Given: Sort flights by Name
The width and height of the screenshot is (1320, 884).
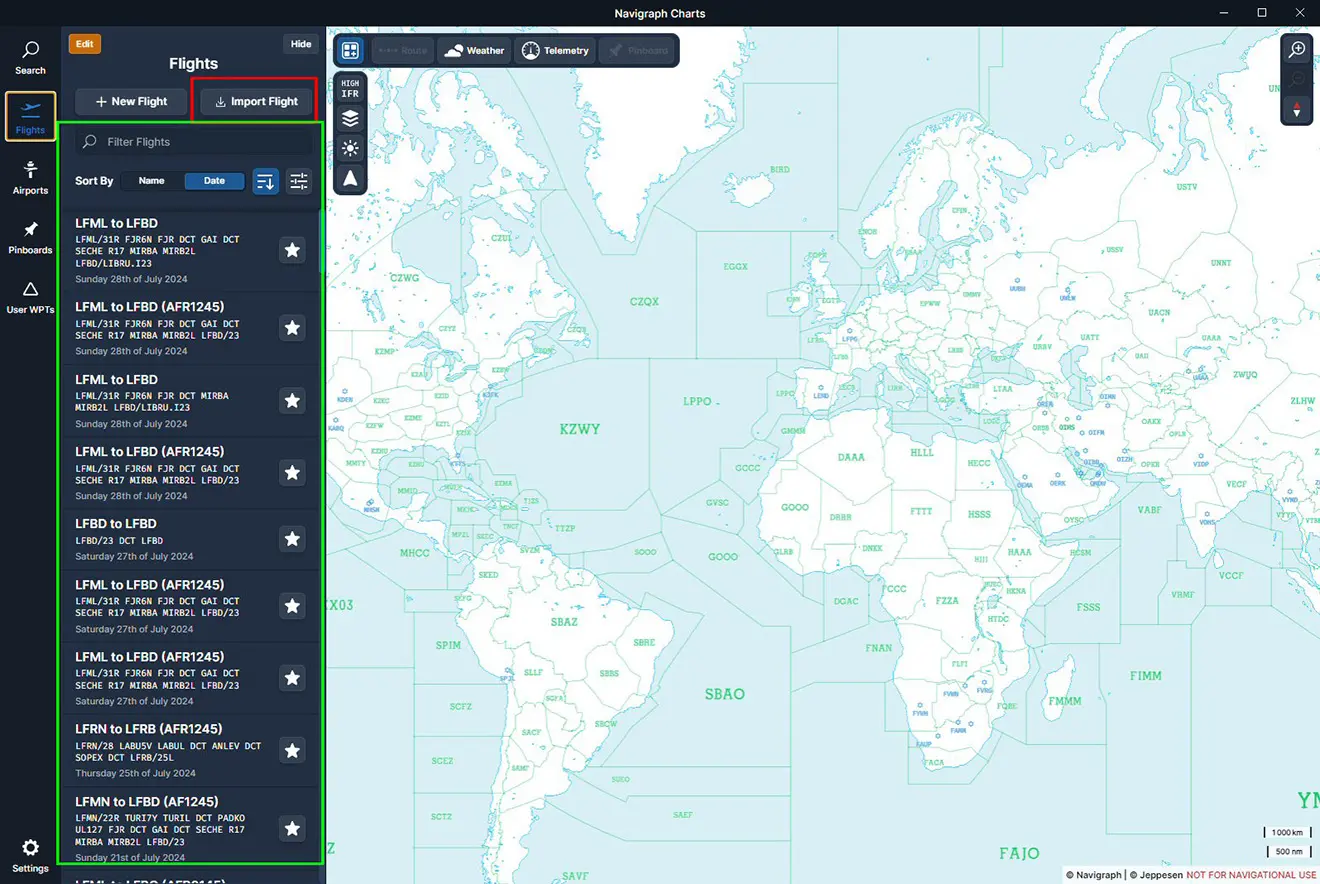Looking at the screenshot, I should [152, 181].
